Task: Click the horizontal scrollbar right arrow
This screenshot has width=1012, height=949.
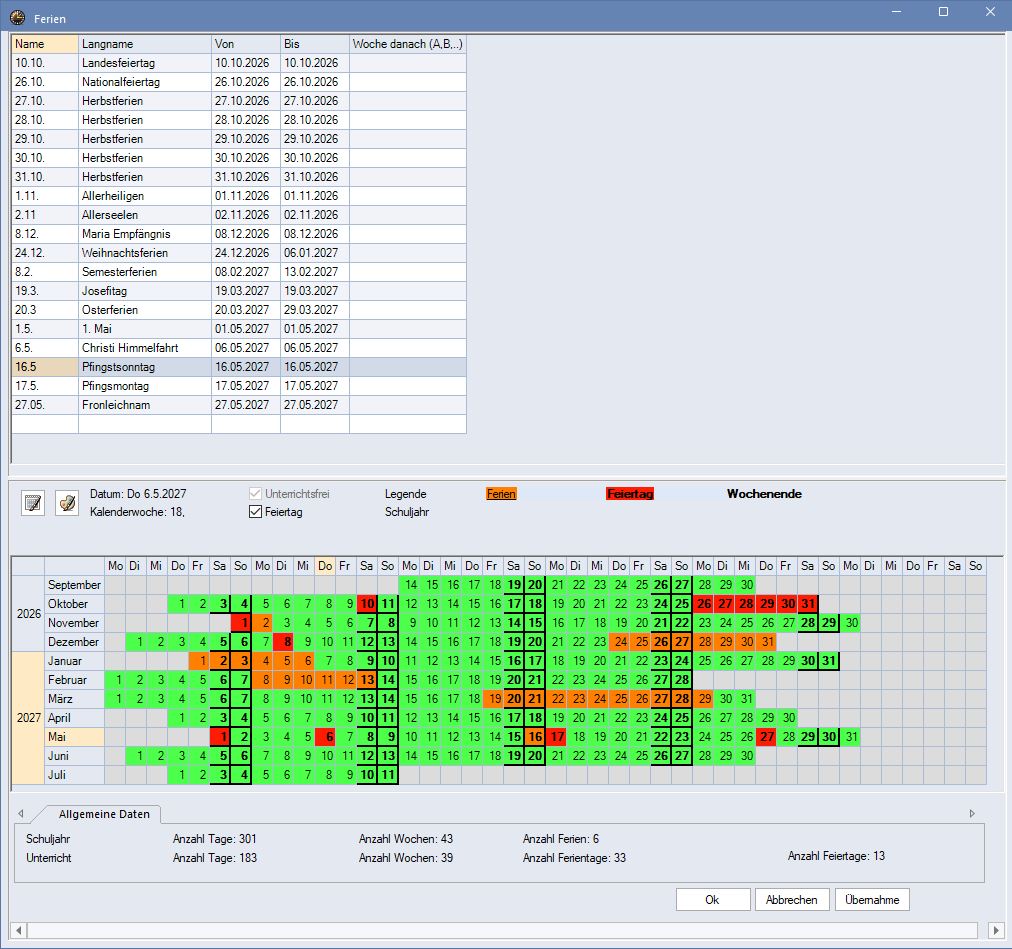Action: click(996, 930)
